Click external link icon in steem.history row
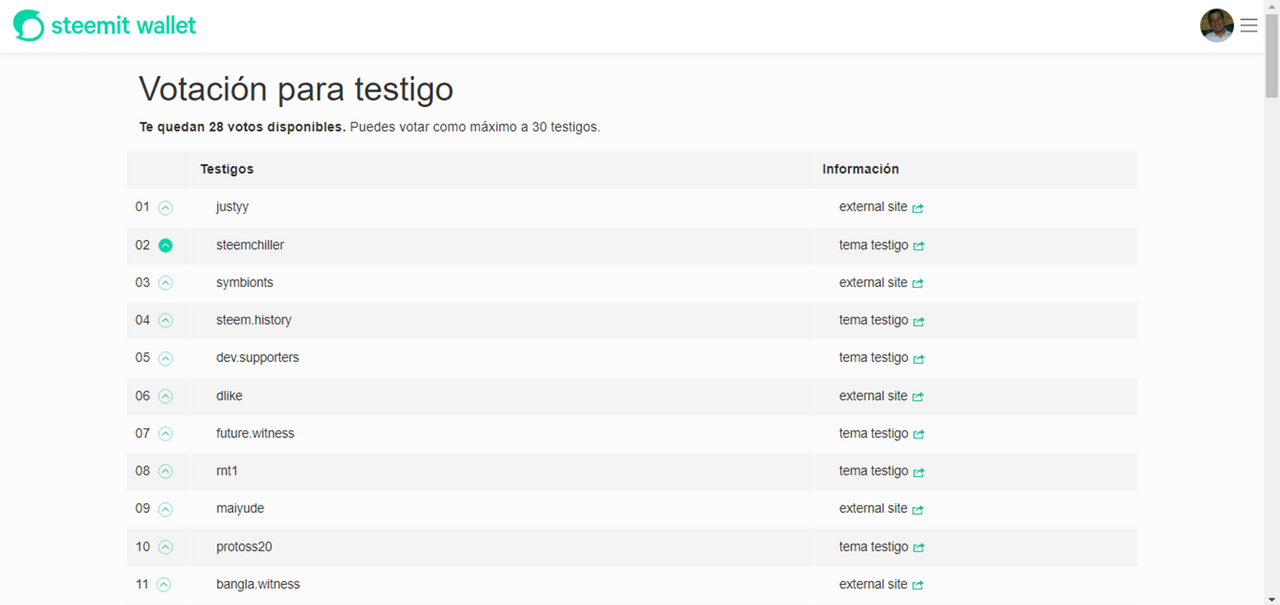This screenshot has width=1280, height=605. pyautogui.click(x=918, y=321)
